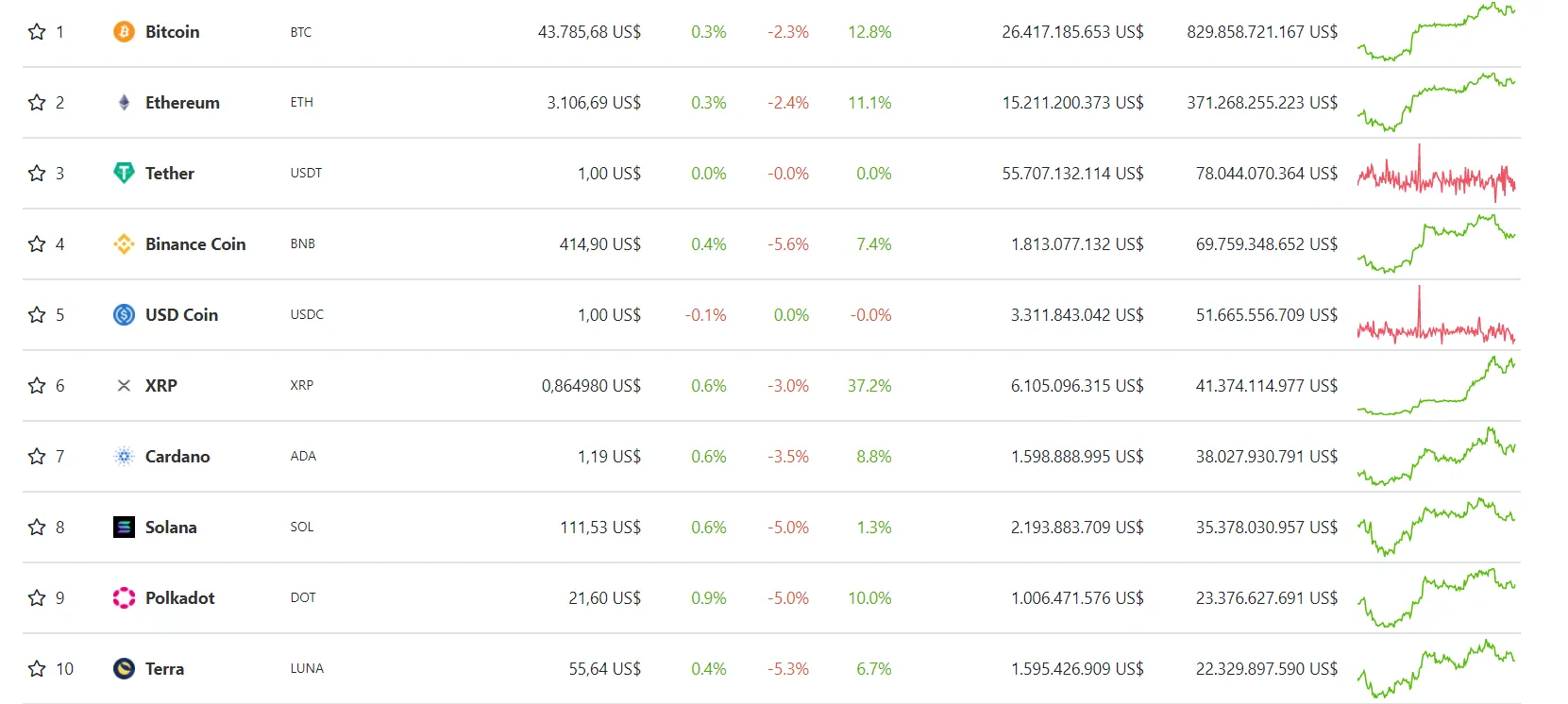The width and height of the screenshot is (1568, 704).
Task: Click Tether volume 55.707.132.114 US$
Action: [x=1072, y=174]
